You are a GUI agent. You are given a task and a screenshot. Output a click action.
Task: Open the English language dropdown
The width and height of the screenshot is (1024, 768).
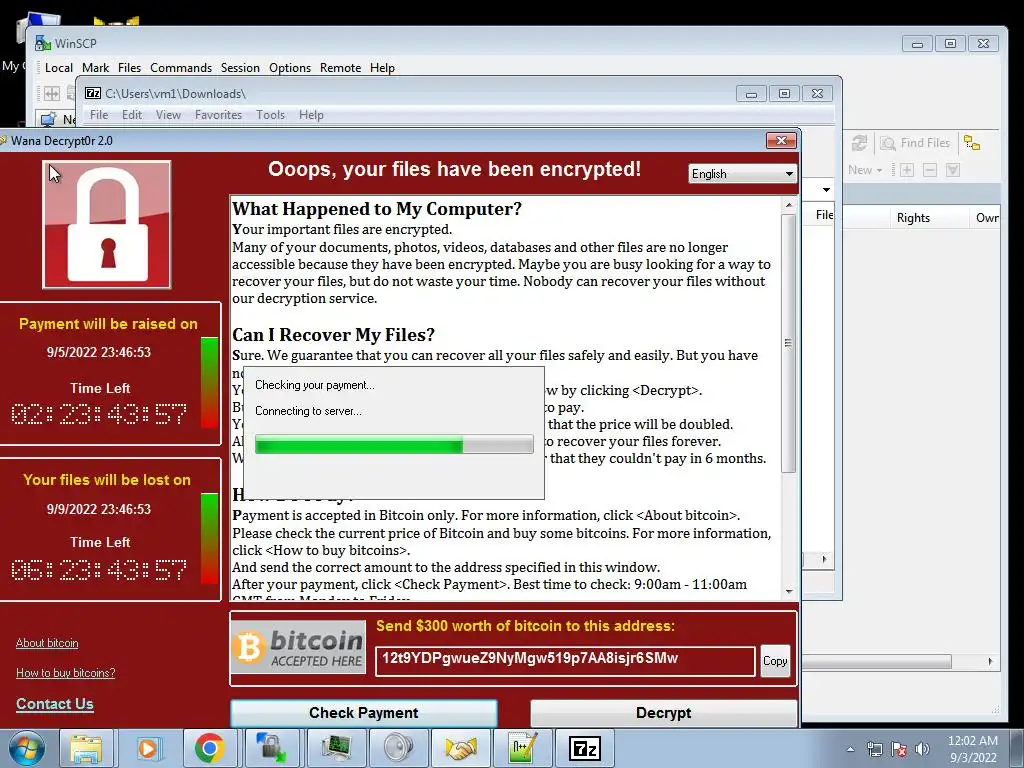tap(743, 174)
